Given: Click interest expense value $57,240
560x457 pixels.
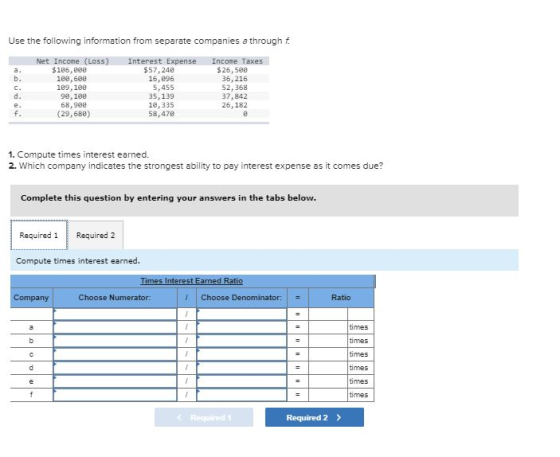Looking at the screenshot, I should tap(159, 70).
